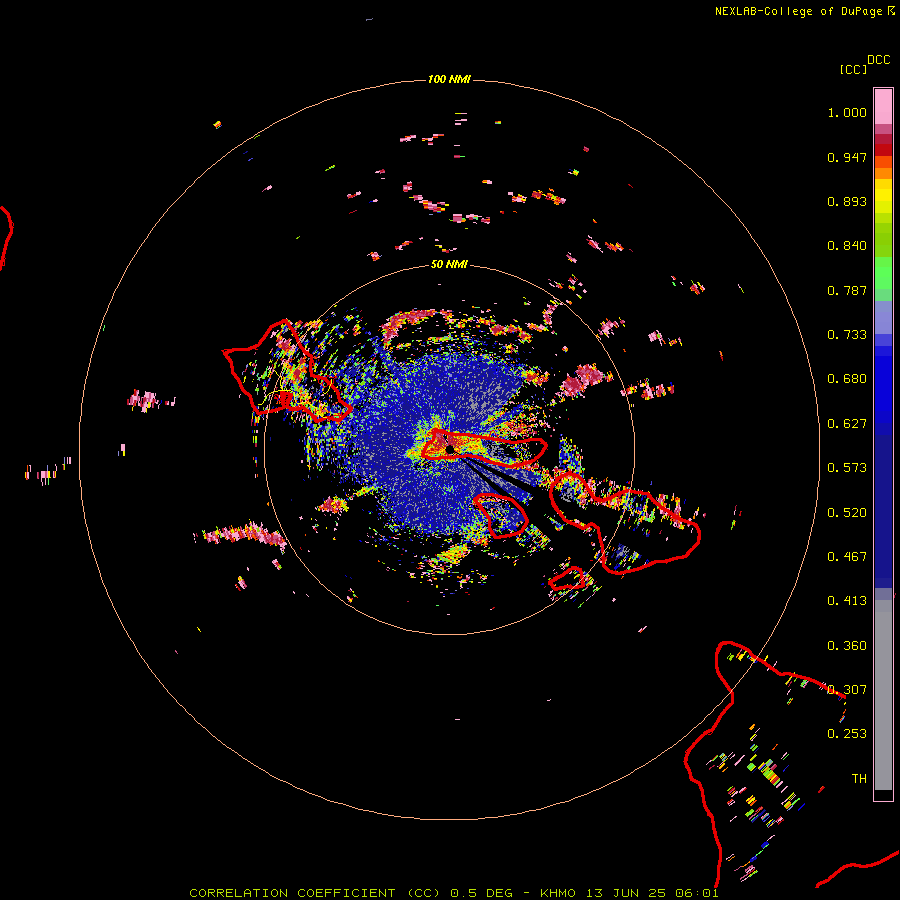Select the pink top segment of the color bar
The image size is (900, 900).
(x=883, y=107)
